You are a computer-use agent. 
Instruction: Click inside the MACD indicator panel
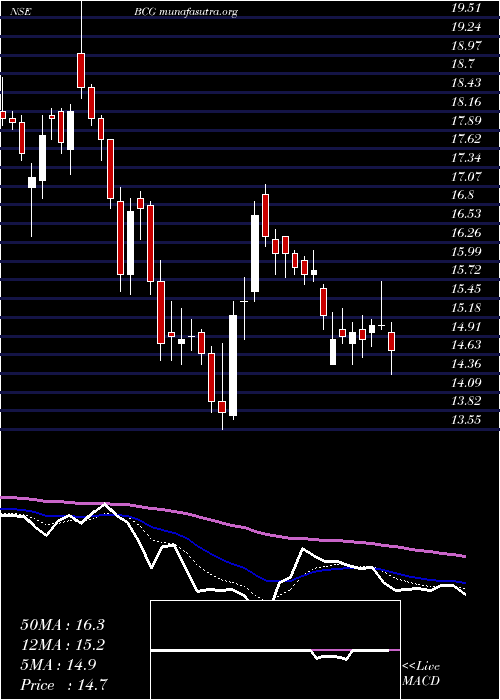[x=275, y=650]
